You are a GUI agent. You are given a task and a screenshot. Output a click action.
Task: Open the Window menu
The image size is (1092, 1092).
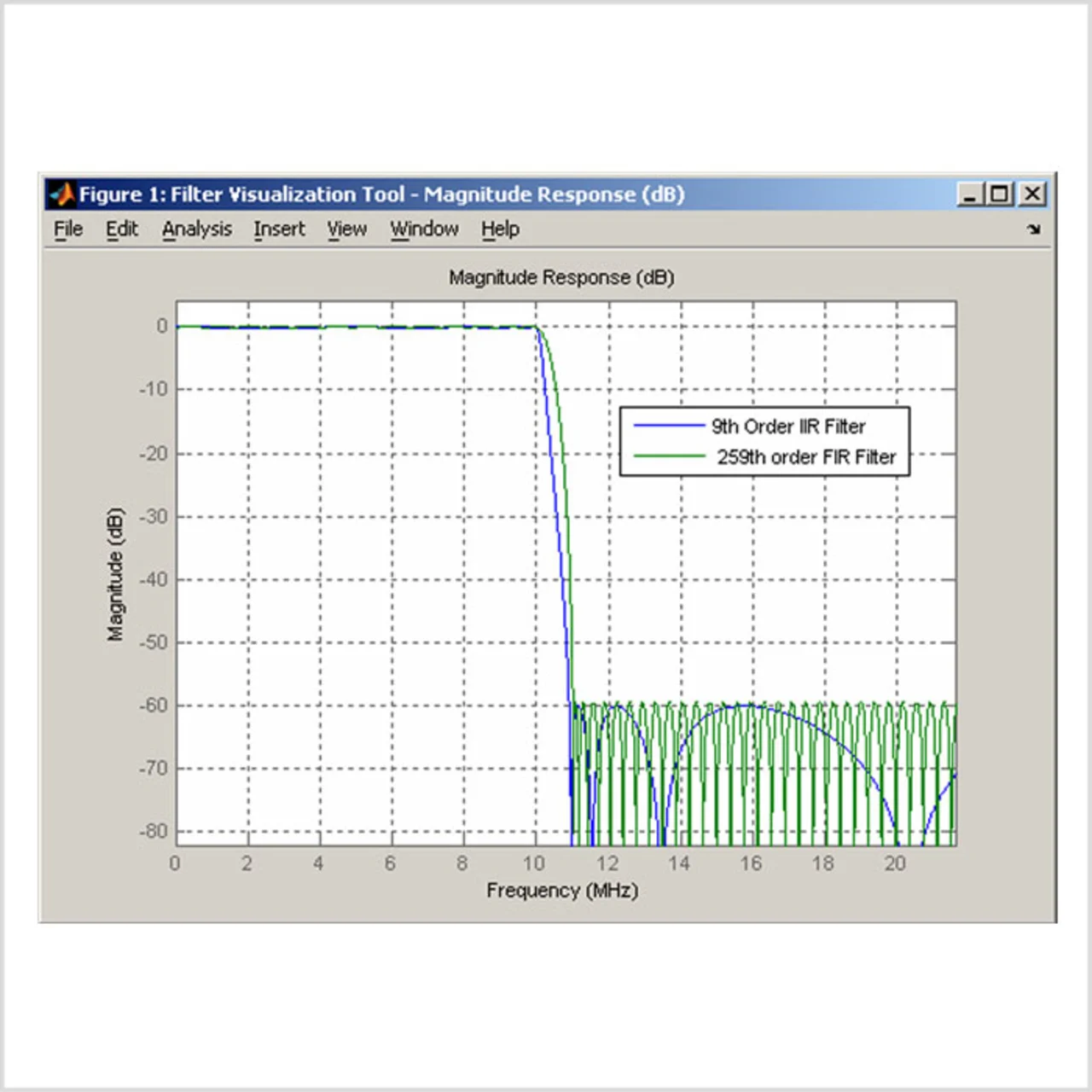424,229
